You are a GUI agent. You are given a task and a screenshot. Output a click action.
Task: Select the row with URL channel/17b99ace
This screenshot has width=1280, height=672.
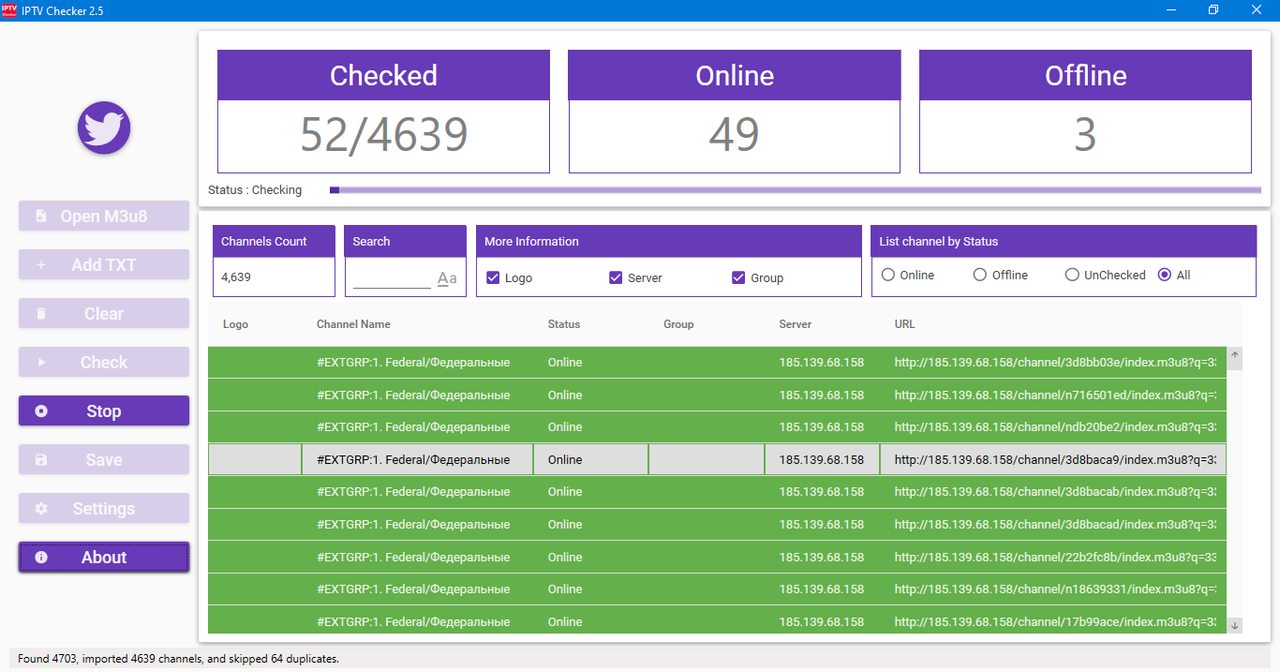tap(717, 621)
